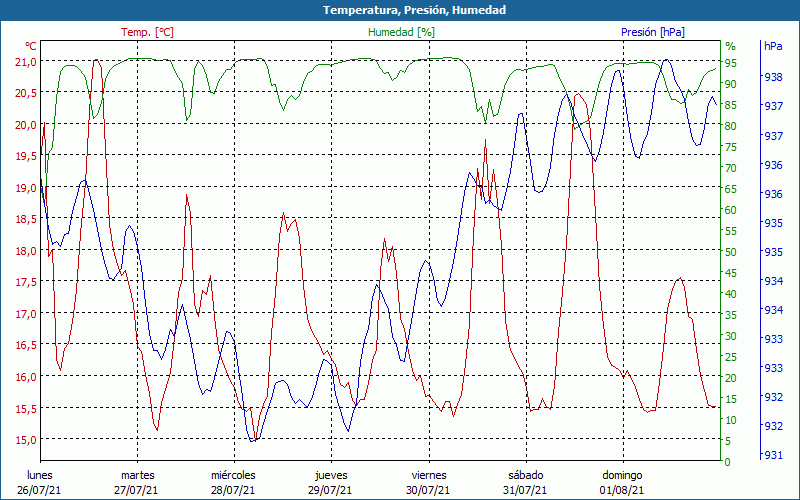800x500 pixels.
Task: Click the '15,5' temperature axis value
Action: pyautogui.click(x=27, y=408)
